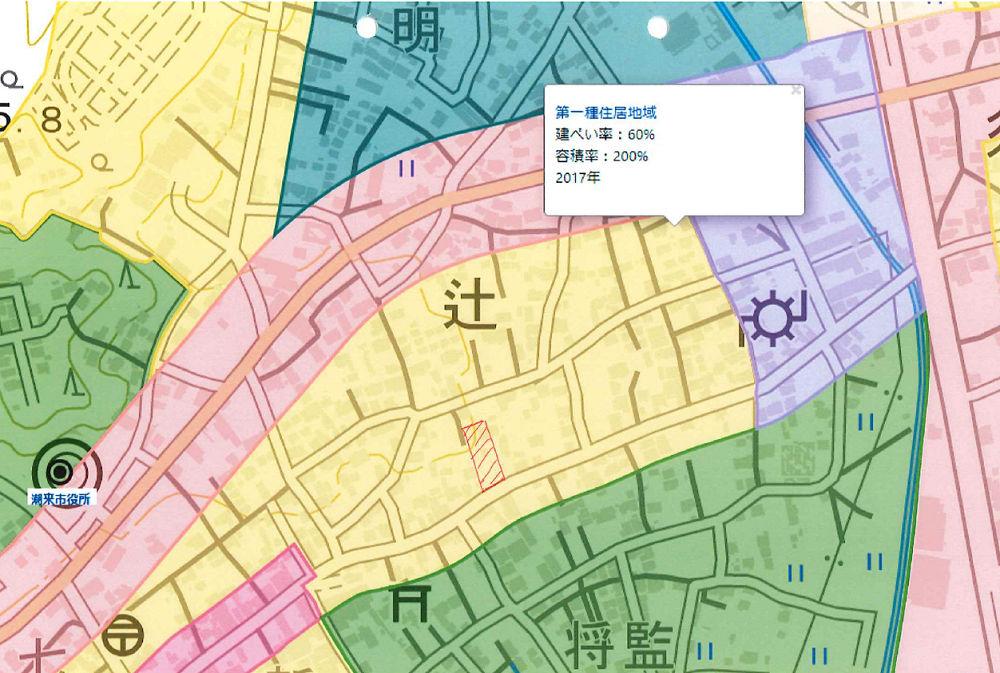The height and width of the screenshot is (673, 1000).
Task: Click the 容積率：200% line in popup
Action: (x=601, y=156)
